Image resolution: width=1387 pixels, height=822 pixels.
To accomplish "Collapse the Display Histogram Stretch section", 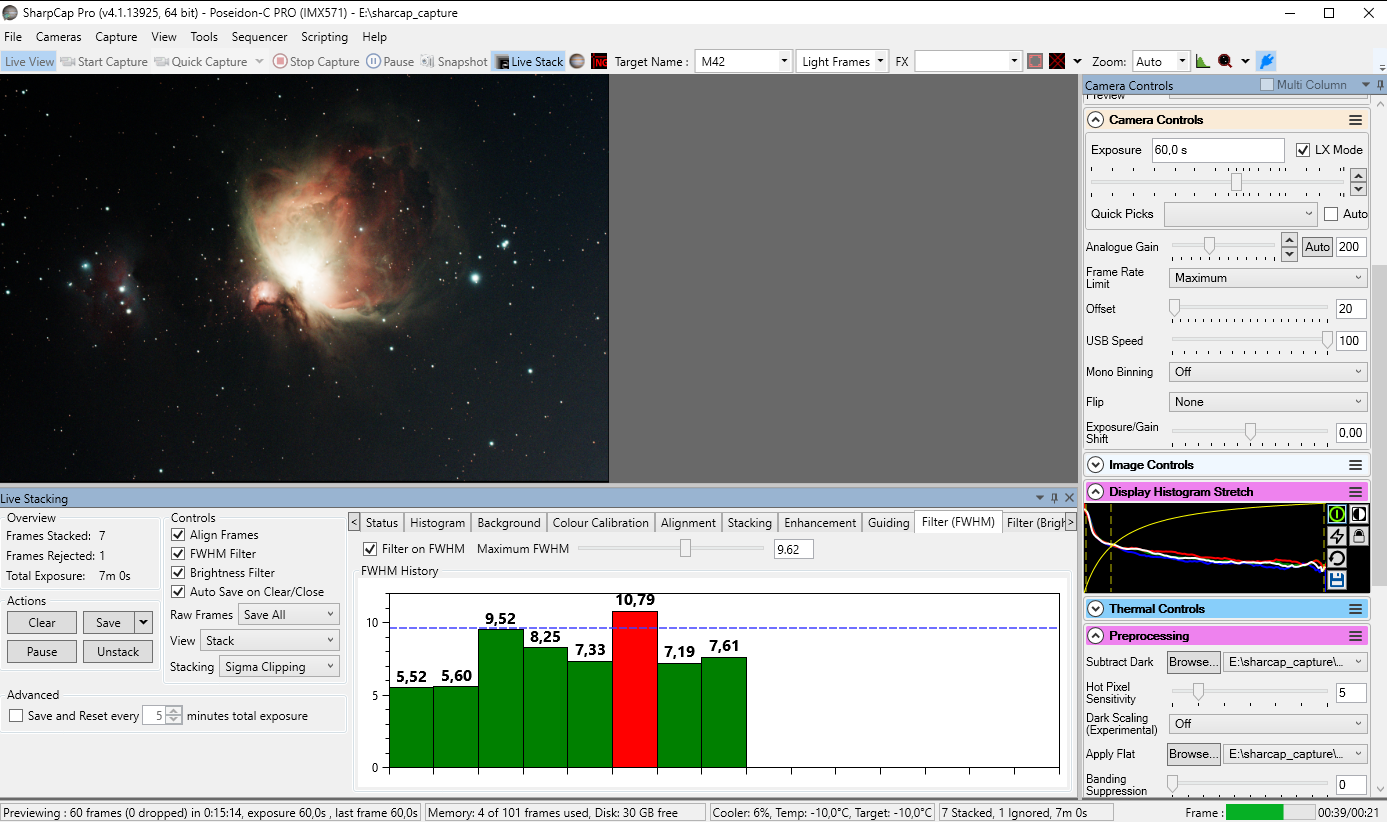I will click(1096, 492).
